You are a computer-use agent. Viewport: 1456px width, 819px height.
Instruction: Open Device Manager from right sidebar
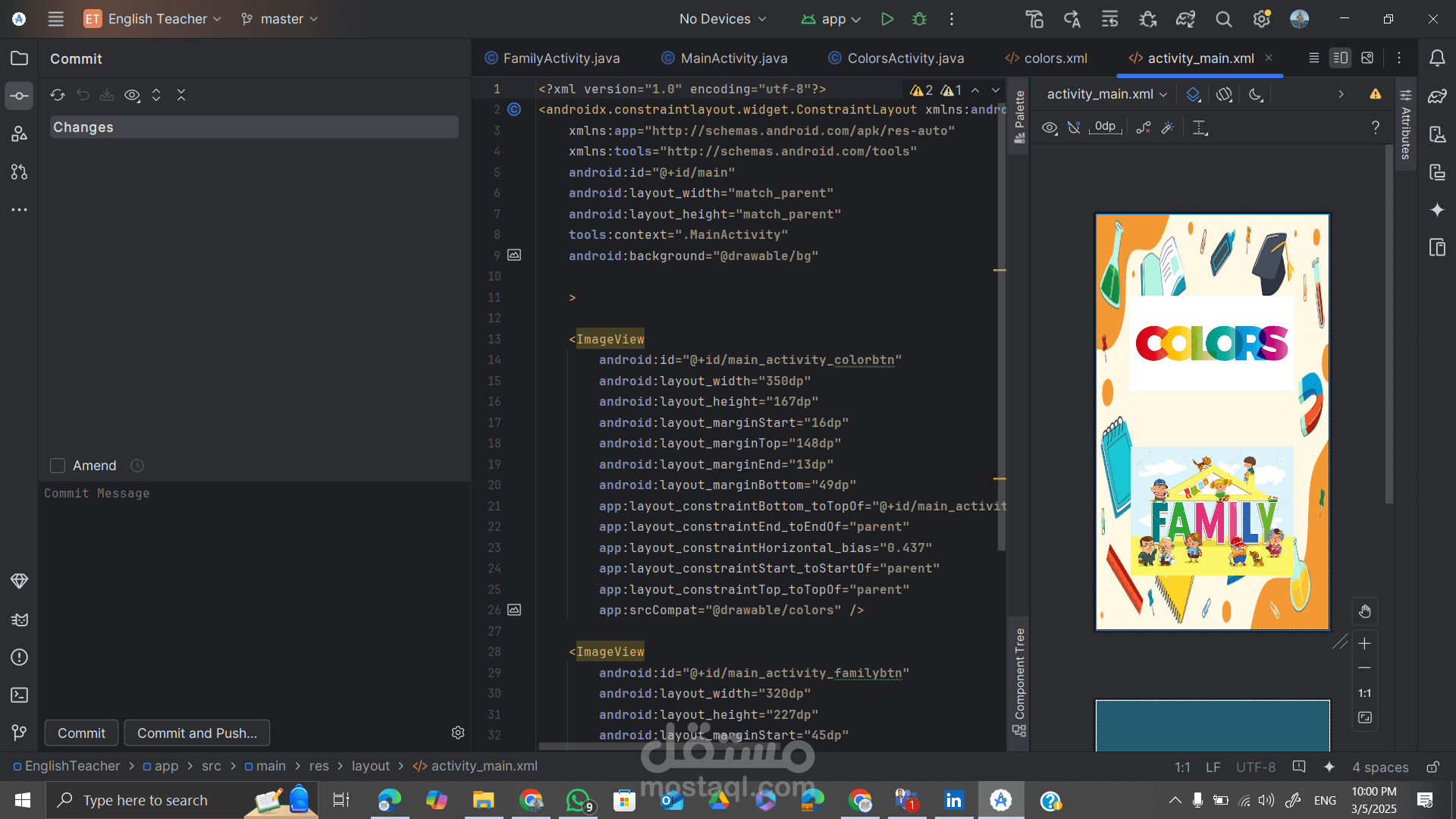point(1437,134)
